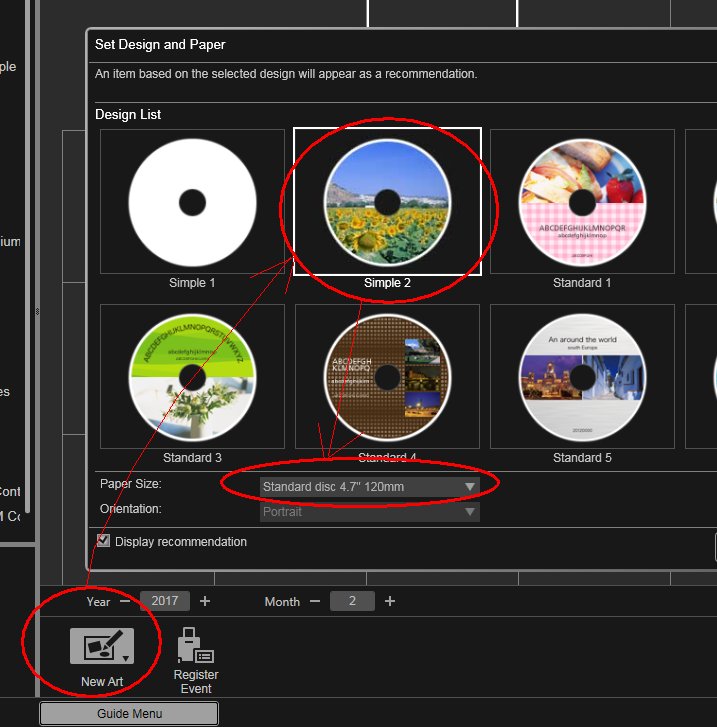Click the Guide Menu button
Image resolution: width=717 pixels, height=727 pixels.
point(129,714)
